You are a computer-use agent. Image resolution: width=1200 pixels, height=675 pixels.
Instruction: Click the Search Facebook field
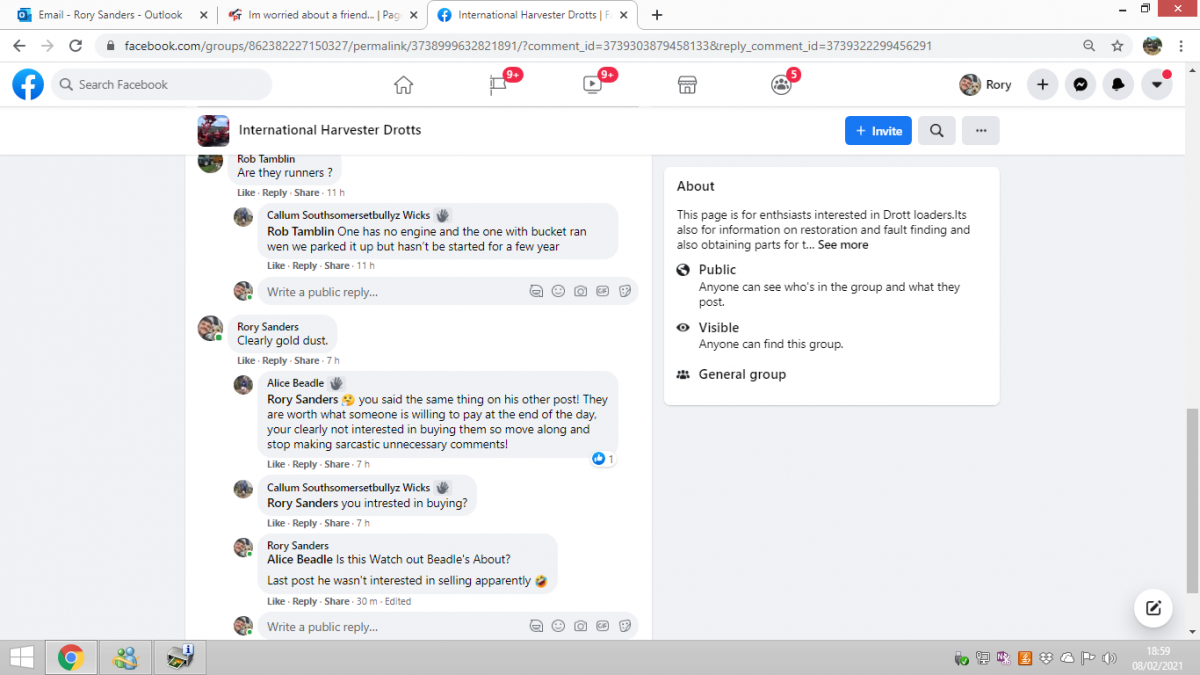[x=162, y=85]
